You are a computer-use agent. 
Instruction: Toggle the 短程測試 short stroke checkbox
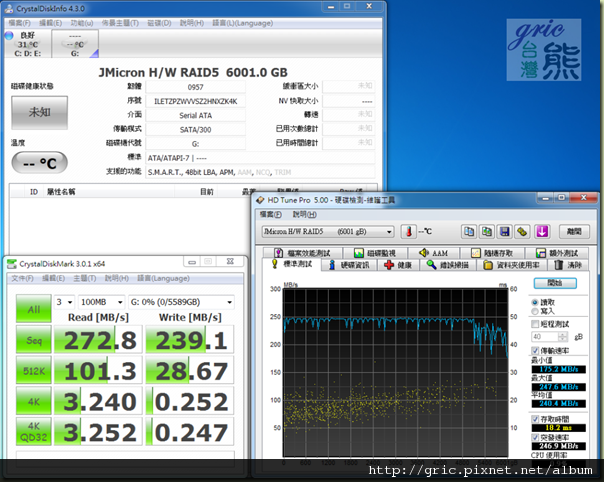click(535, 324)
